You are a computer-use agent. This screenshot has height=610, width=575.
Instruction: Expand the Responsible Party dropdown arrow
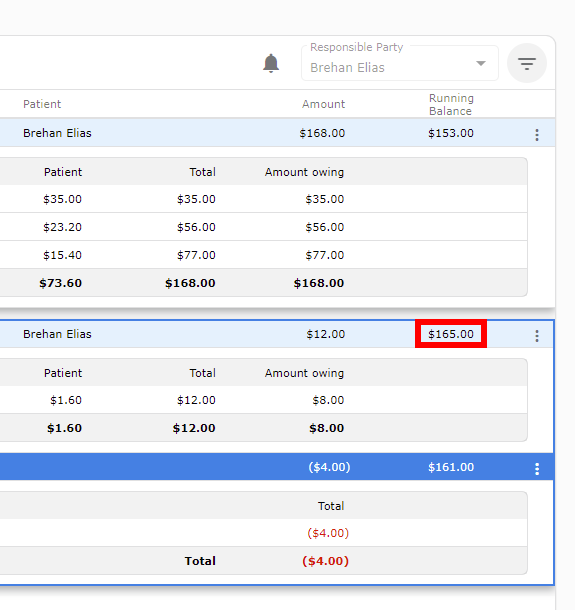click(x=481, y=63)
